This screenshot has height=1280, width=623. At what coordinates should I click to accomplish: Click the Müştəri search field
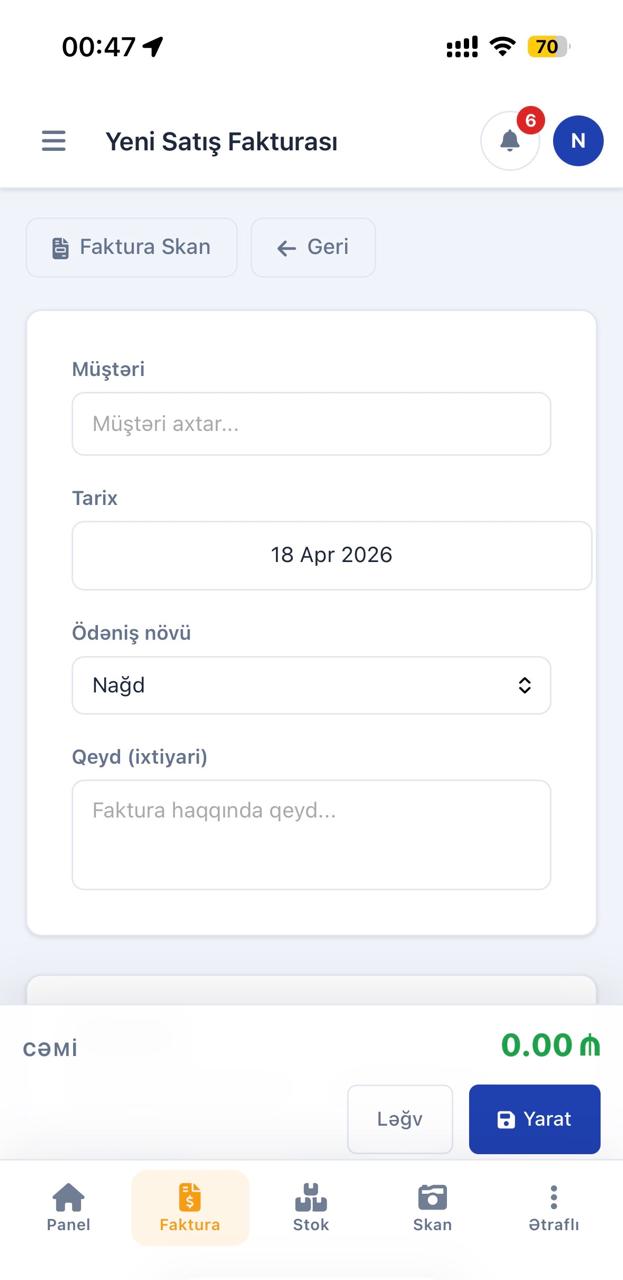(x=311, y=423)
